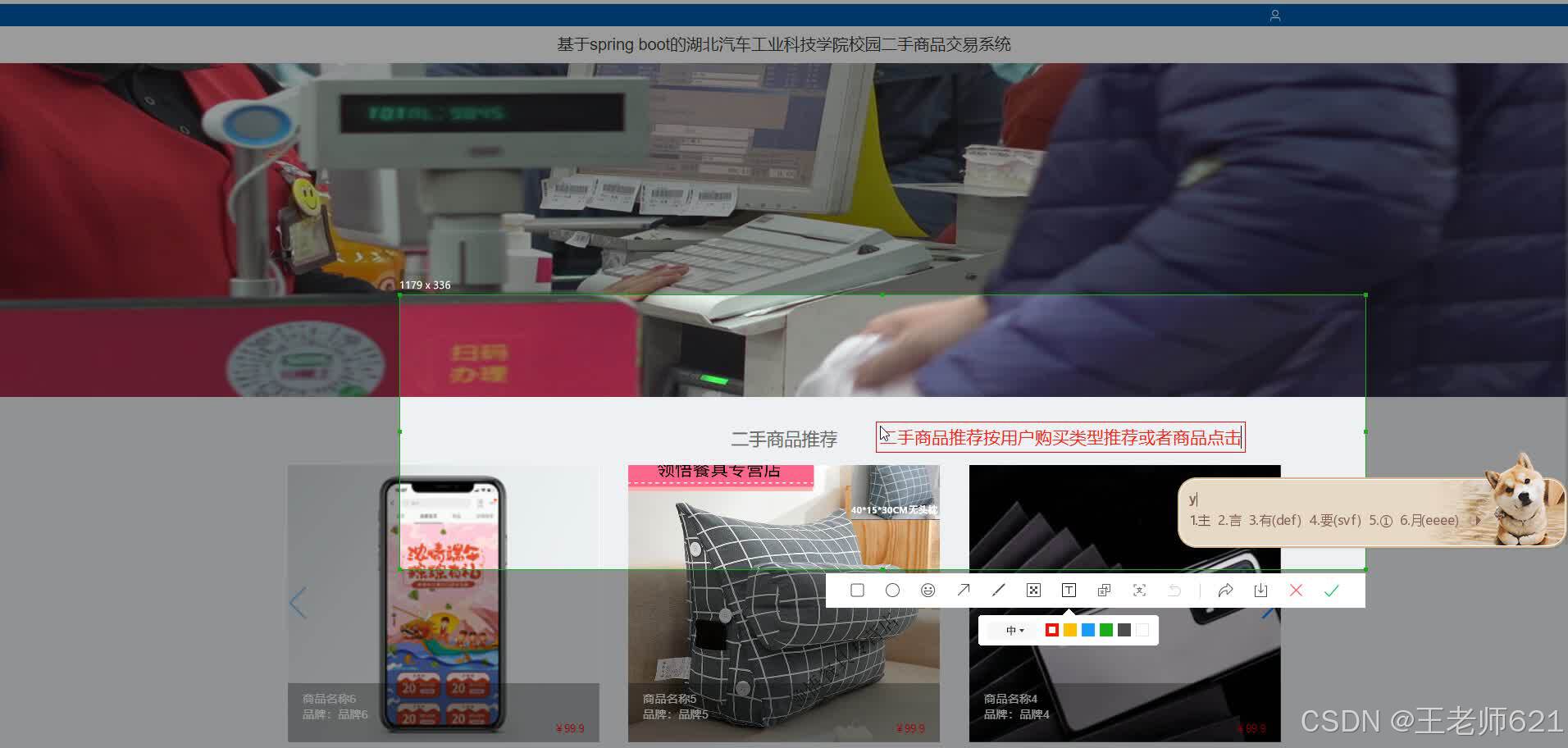Click inside the red annotation text box

click(1060, 437)
